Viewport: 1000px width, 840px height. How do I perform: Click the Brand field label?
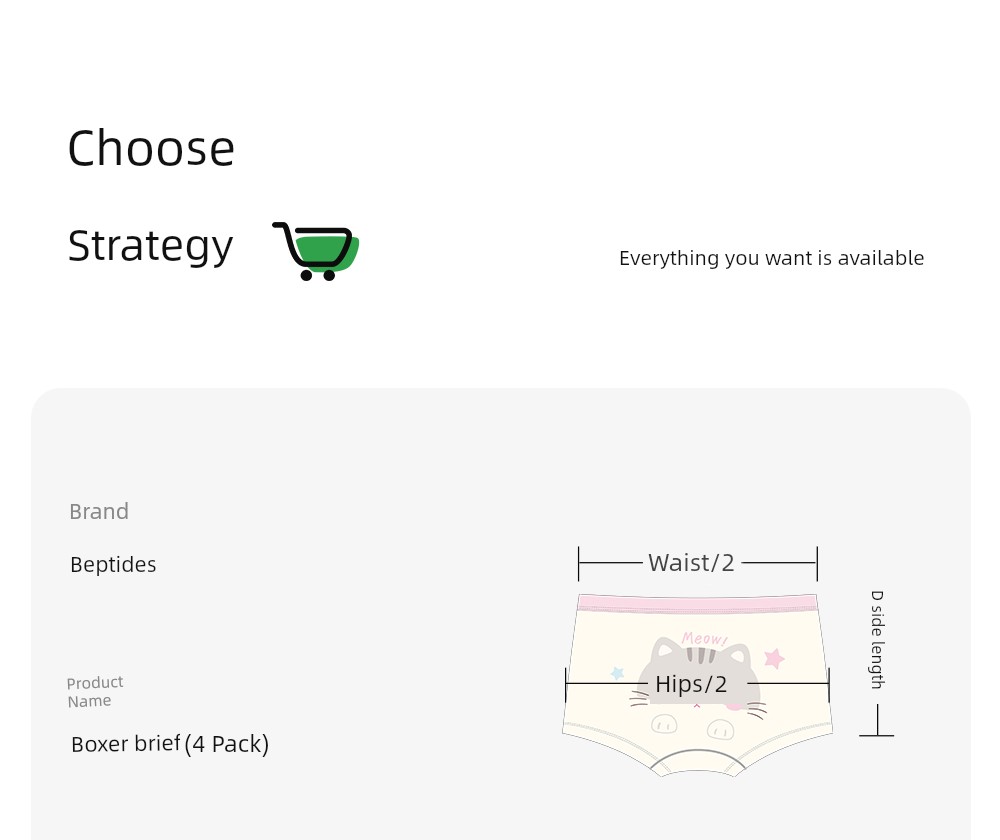pyautogui.click(x=99, y=512)
